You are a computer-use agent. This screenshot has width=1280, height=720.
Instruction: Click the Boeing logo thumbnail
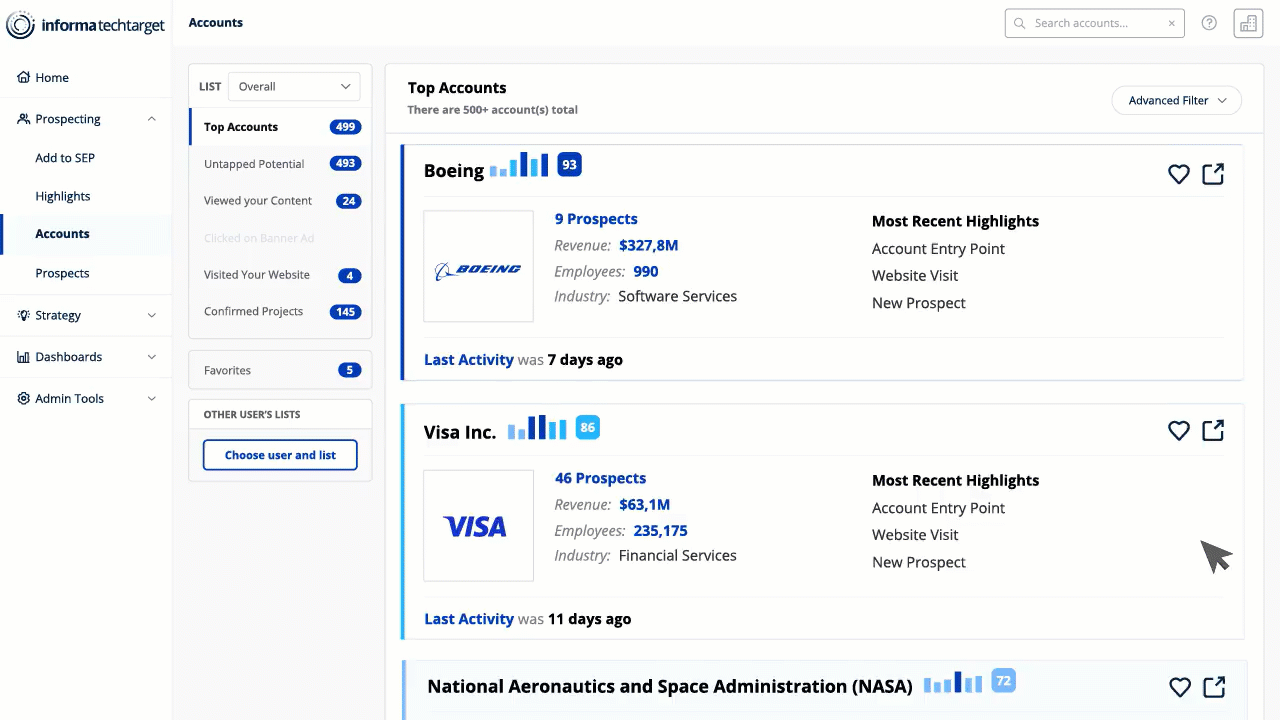pos(478,266)
